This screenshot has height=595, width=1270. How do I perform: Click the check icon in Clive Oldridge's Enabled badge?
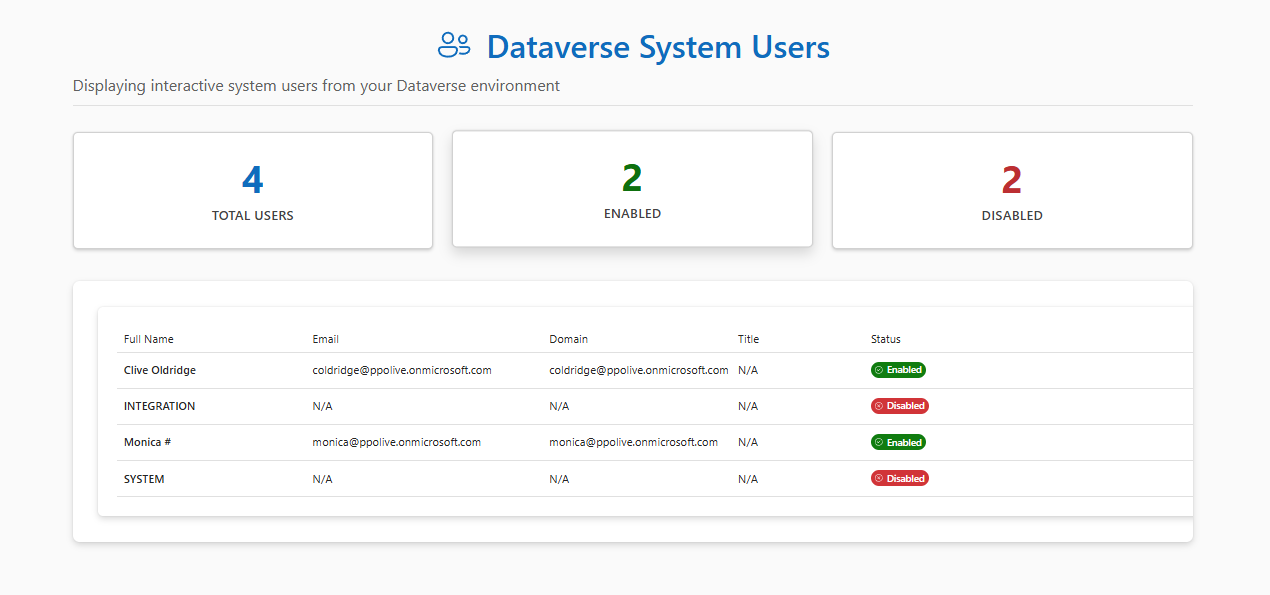tap(879, 369)
